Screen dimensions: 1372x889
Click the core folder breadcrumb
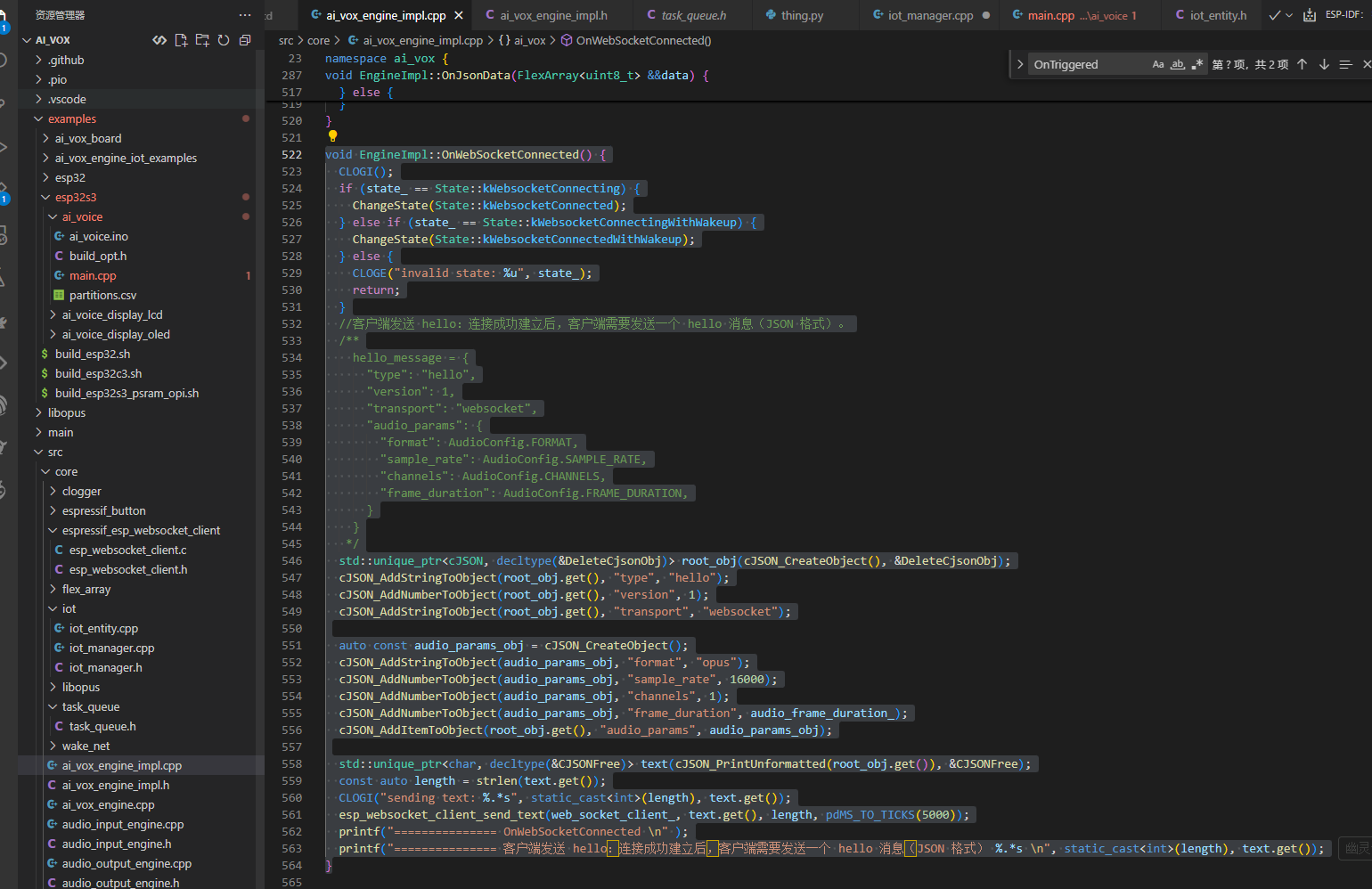[x=318, y=40]
